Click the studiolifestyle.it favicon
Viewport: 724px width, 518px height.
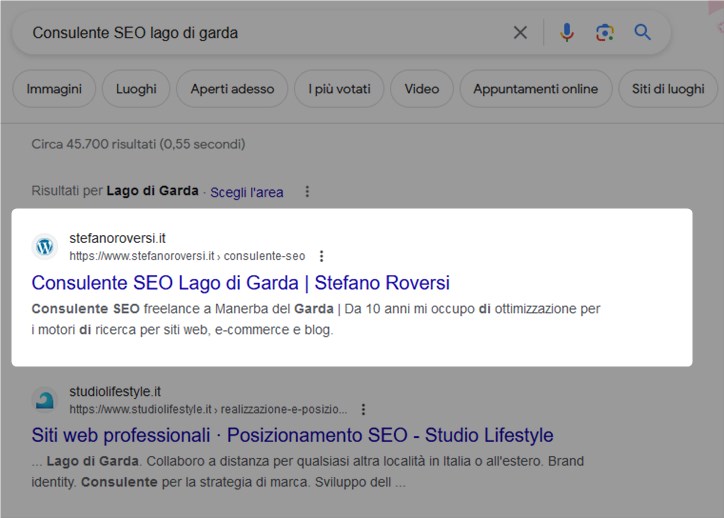pyautogui.click(x=45, y=400)
